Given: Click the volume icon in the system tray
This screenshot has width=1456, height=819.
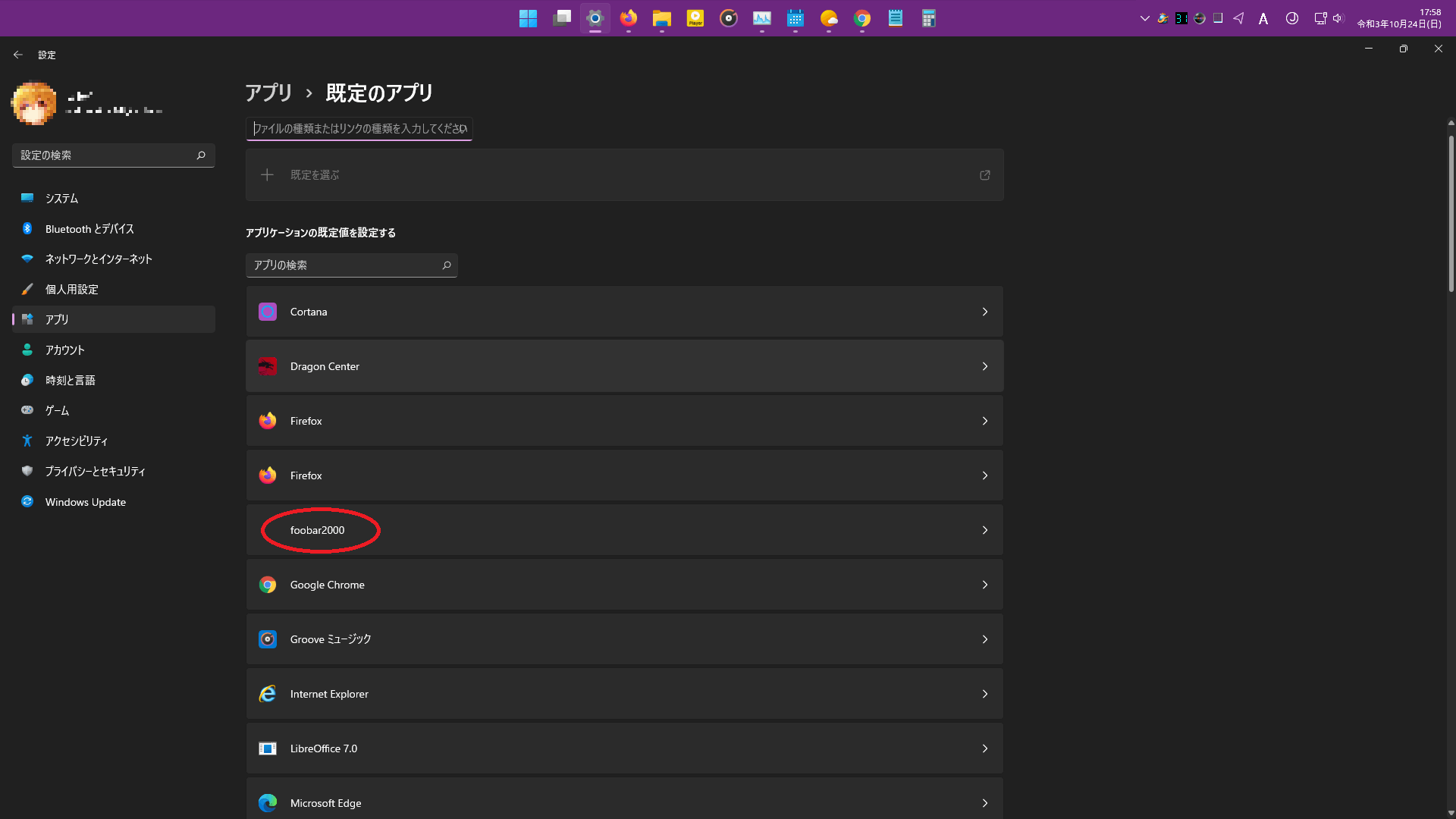Looking at the screenshot, I should [x=1337, y=18].
